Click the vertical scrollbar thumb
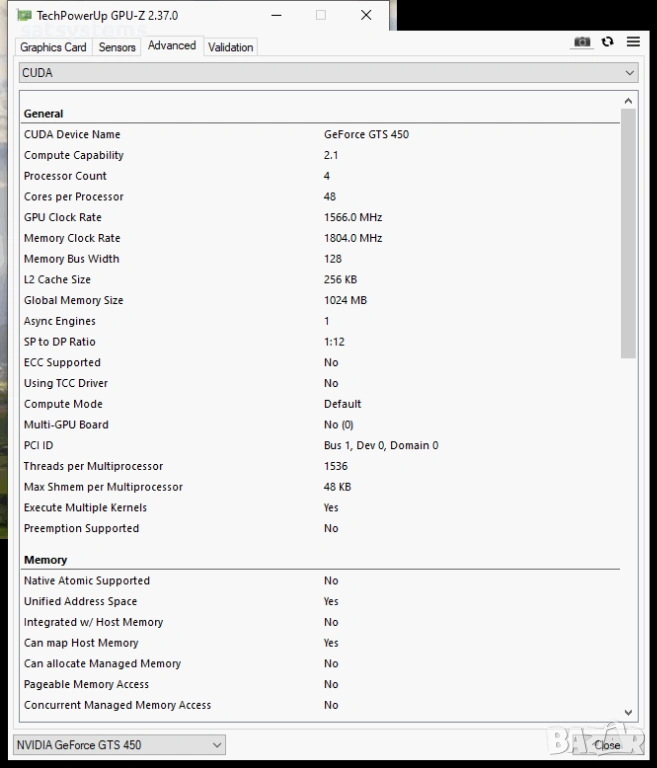657x768 pixels. (x=628, y=232)
